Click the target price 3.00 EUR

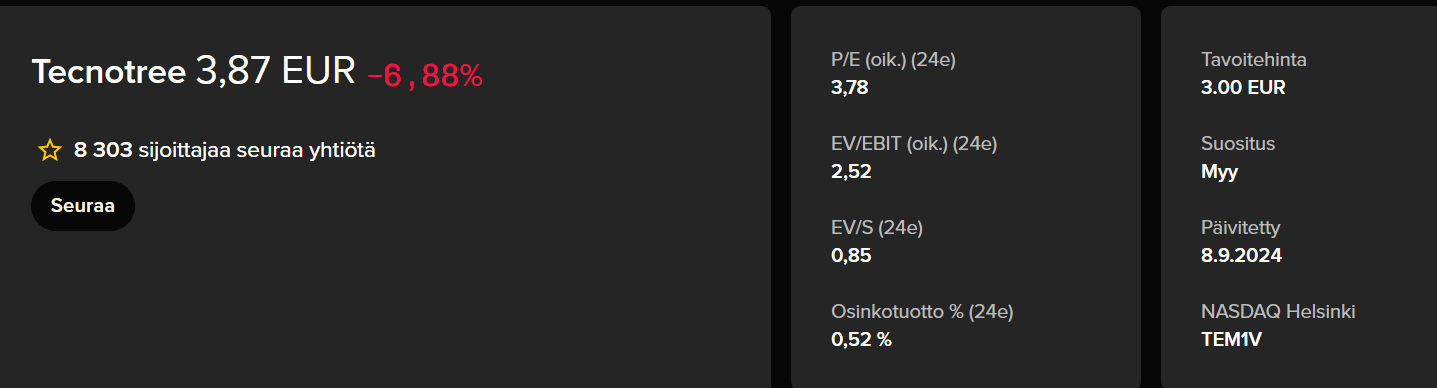coord(1243,87)
